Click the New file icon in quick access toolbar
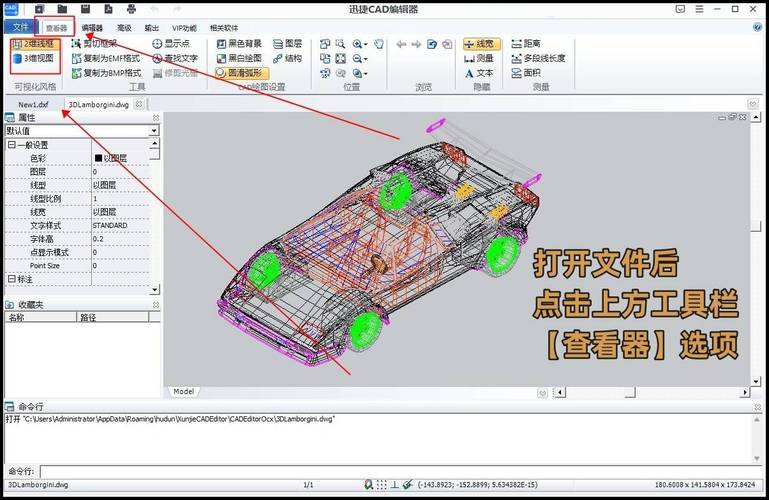 (39, 9)
